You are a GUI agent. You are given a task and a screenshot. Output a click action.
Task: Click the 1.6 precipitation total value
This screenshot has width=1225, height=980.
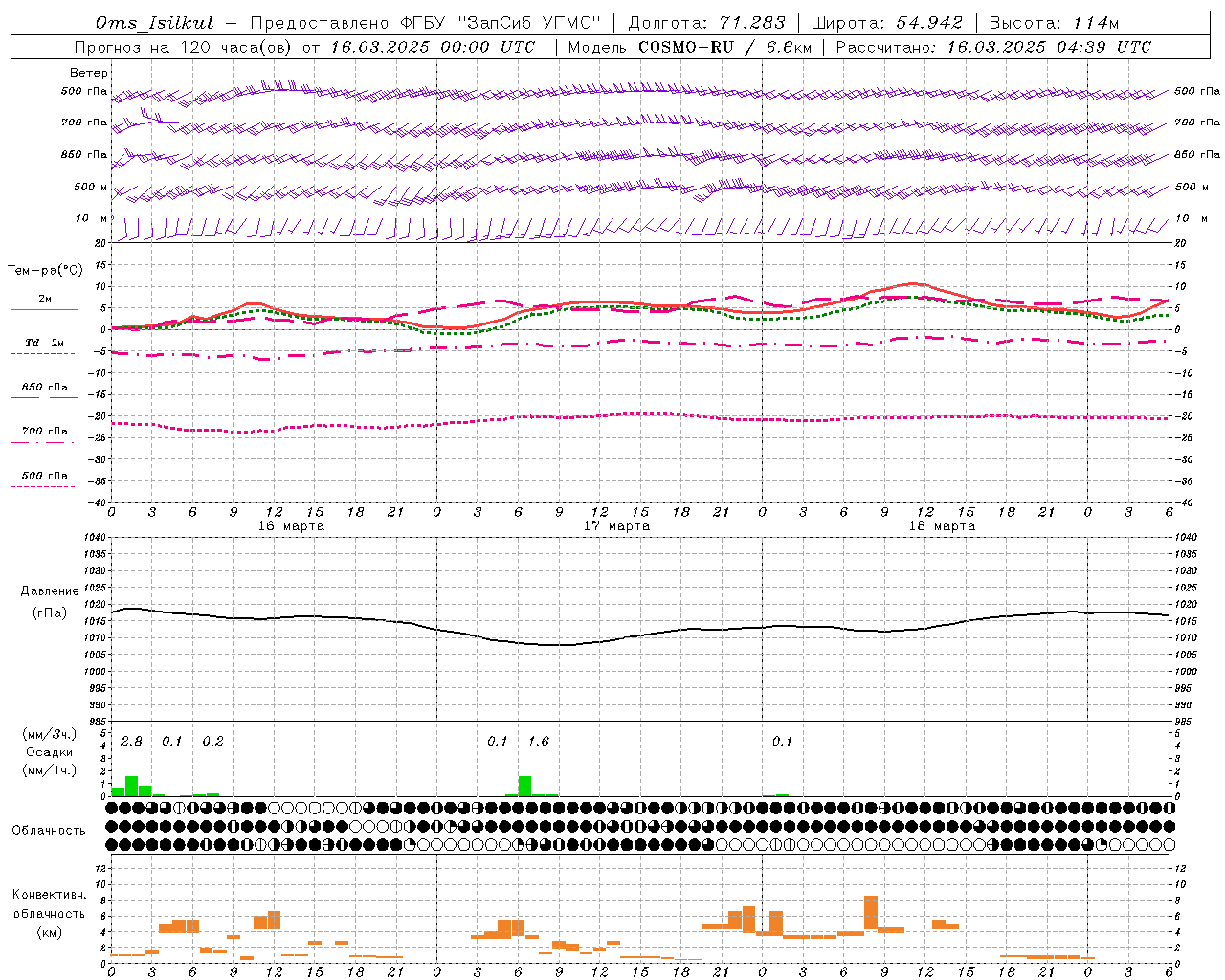tap(538, 741)
